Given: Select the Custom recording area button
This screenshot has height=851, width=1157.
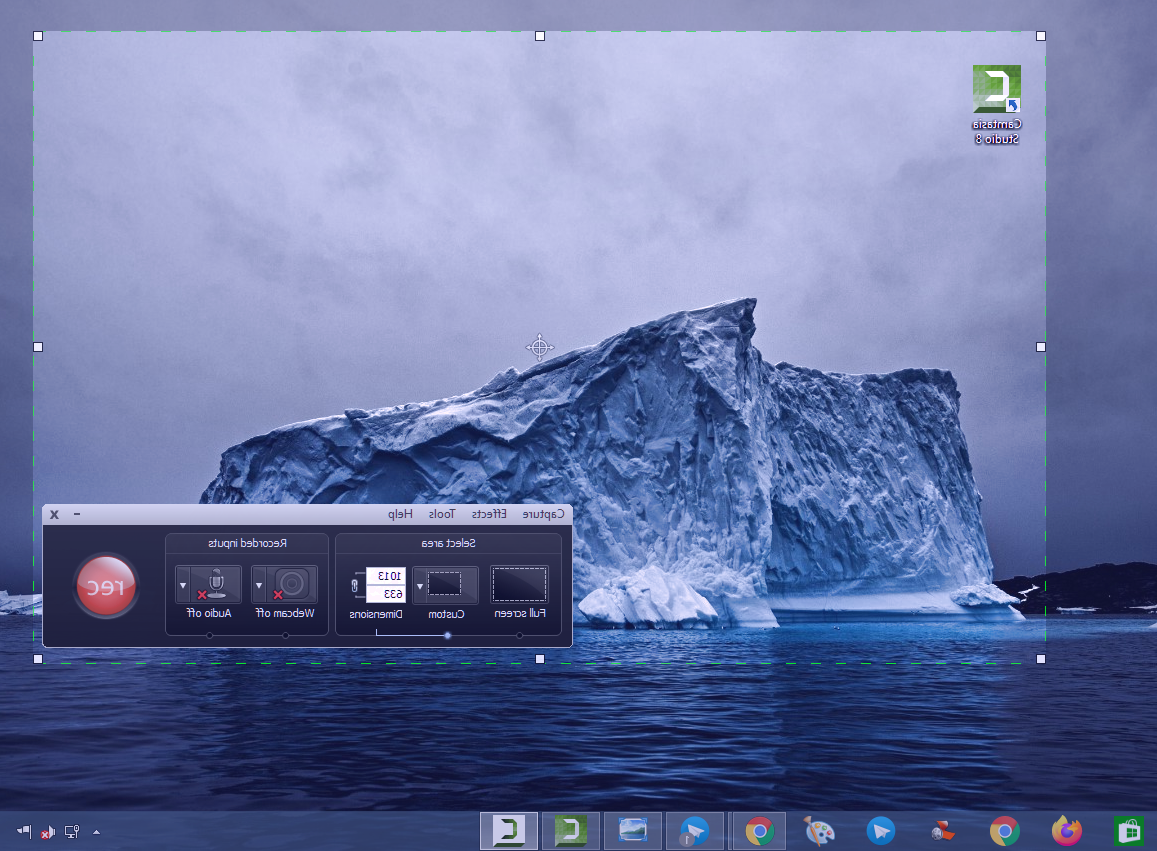Looking at the screenshot, I should (451, 584).
